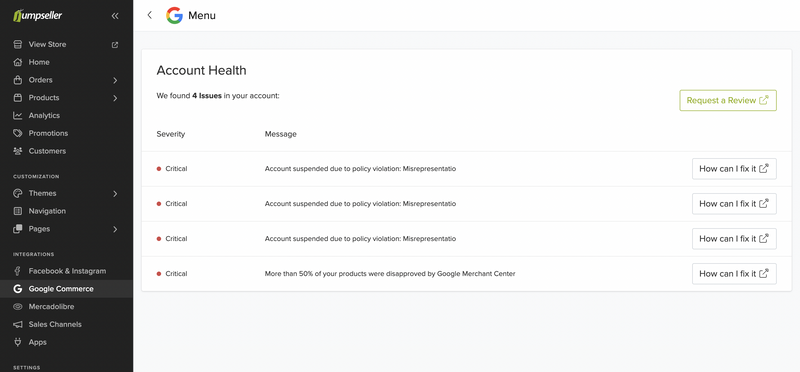800x372 pixels.
Task: Click How can I fix it for third Critical issue
Action: 734,239
